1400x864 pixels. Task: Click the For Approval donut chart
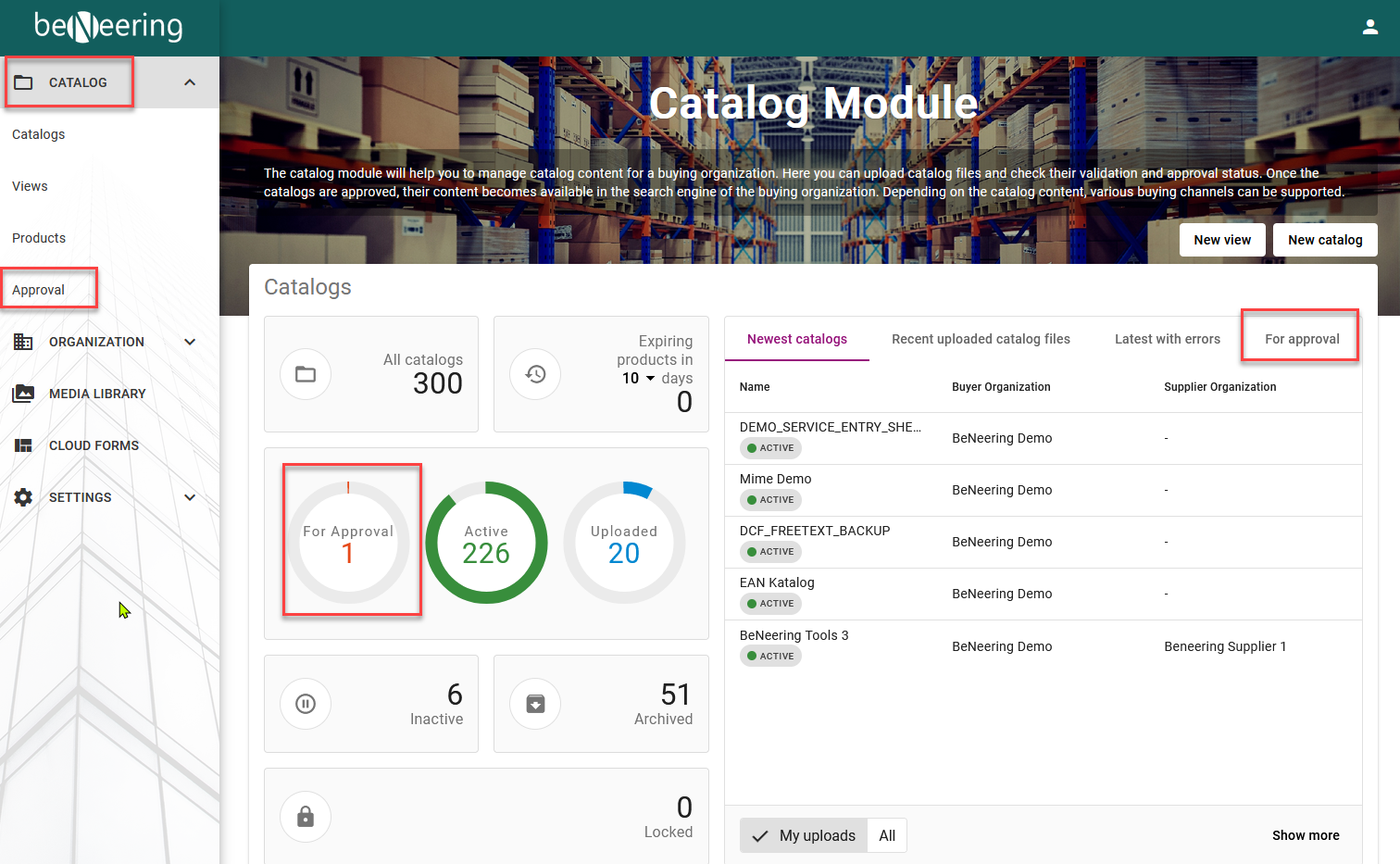click(348, 543)
